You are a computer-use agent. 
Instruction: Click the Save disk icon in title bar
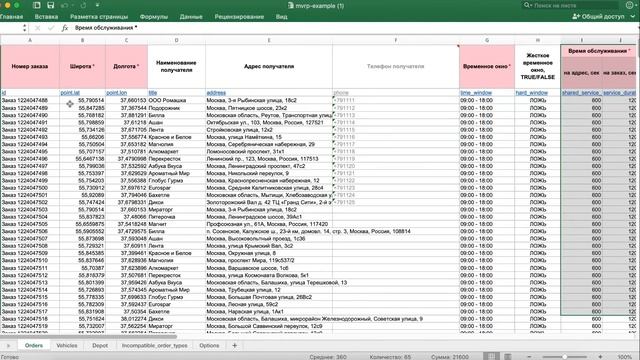pyautogui.click(x=51, y=5)
